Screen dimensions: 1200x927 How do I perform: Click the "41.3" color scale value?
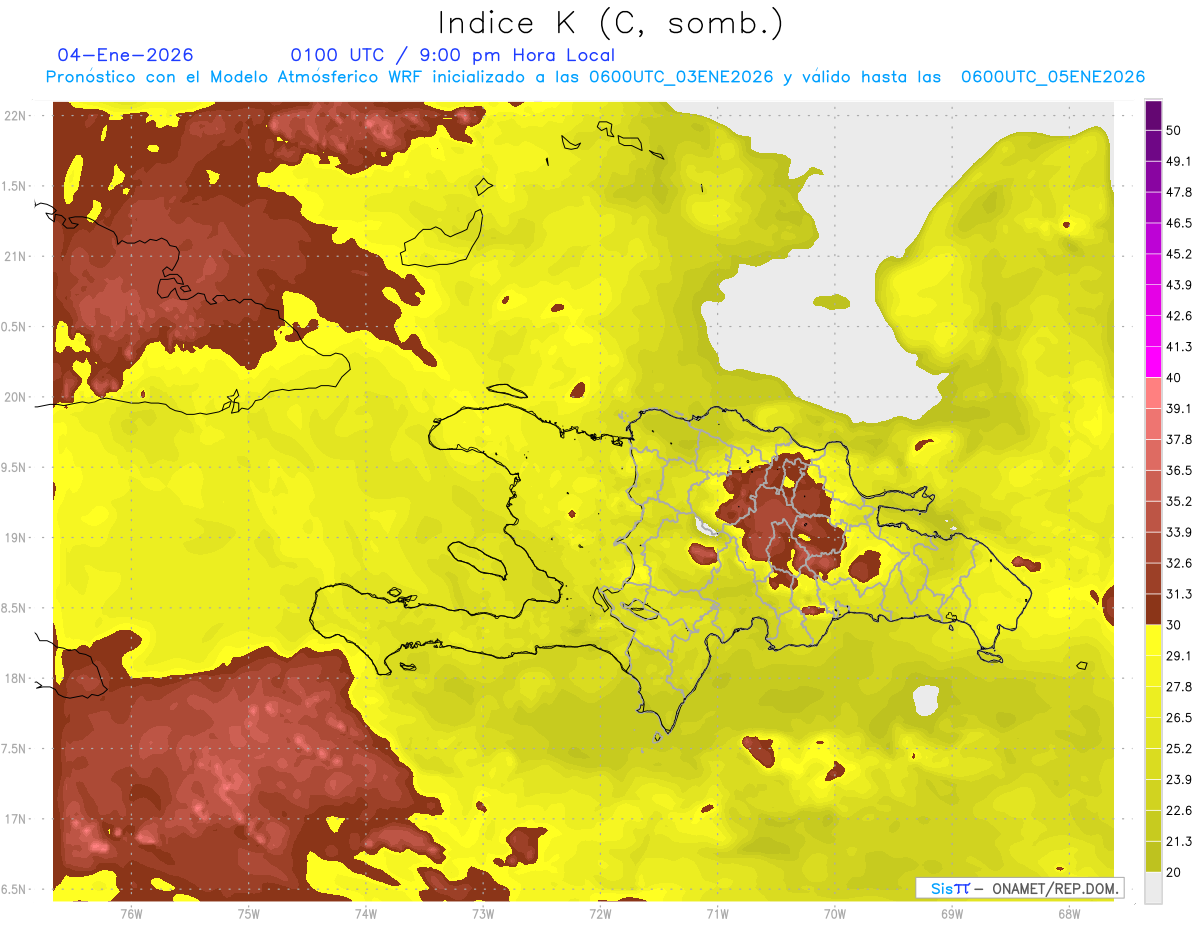pyautogui.click(x=1179, y=347)
